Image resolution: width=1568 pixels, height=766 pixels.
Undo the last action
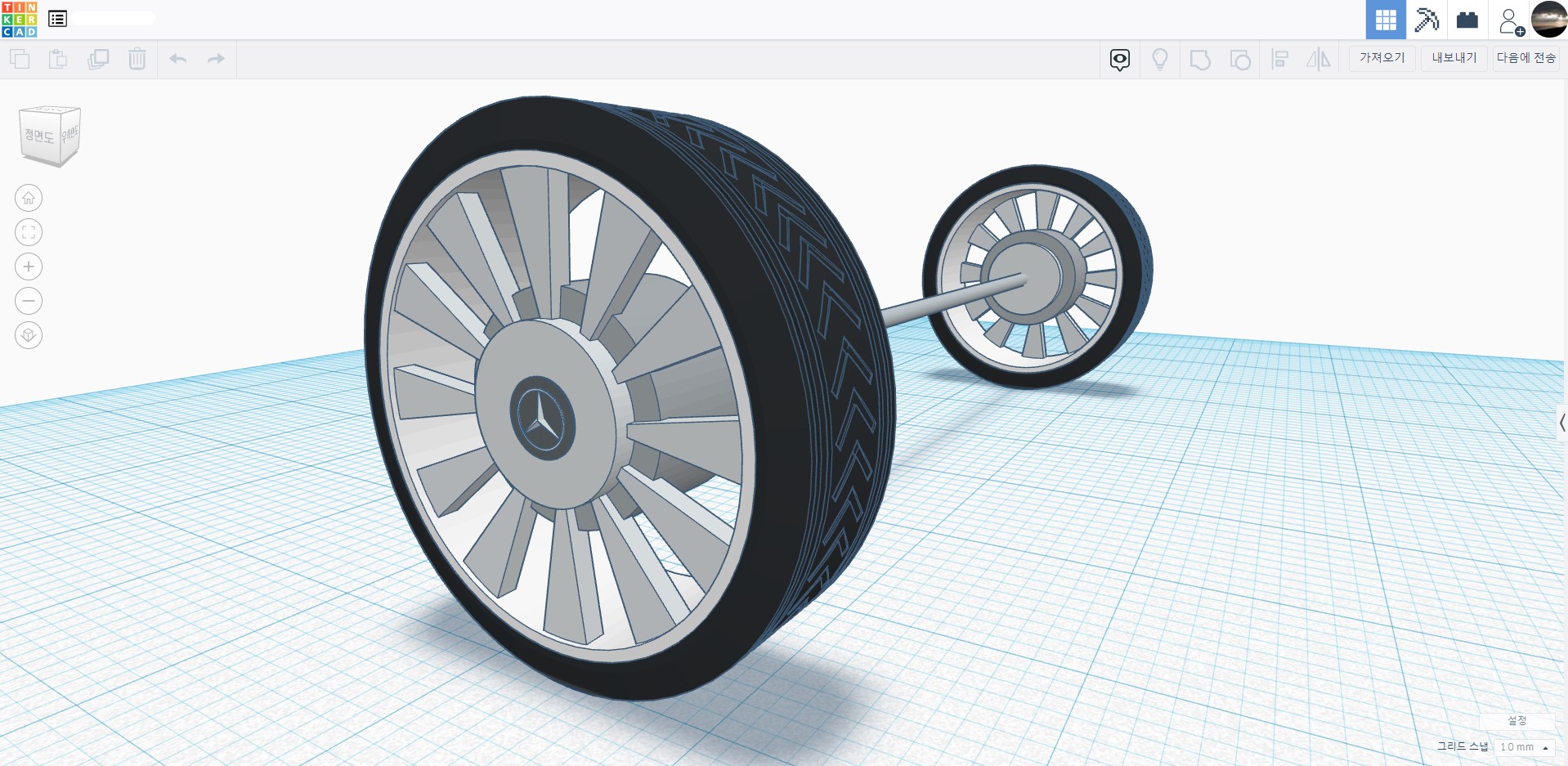coord(178,59)
